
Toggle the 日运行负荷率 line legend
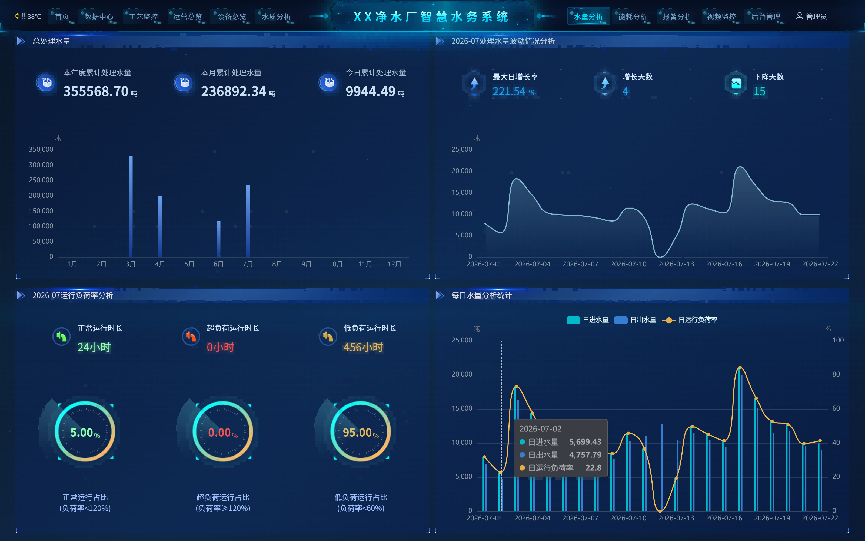point(690,320)
